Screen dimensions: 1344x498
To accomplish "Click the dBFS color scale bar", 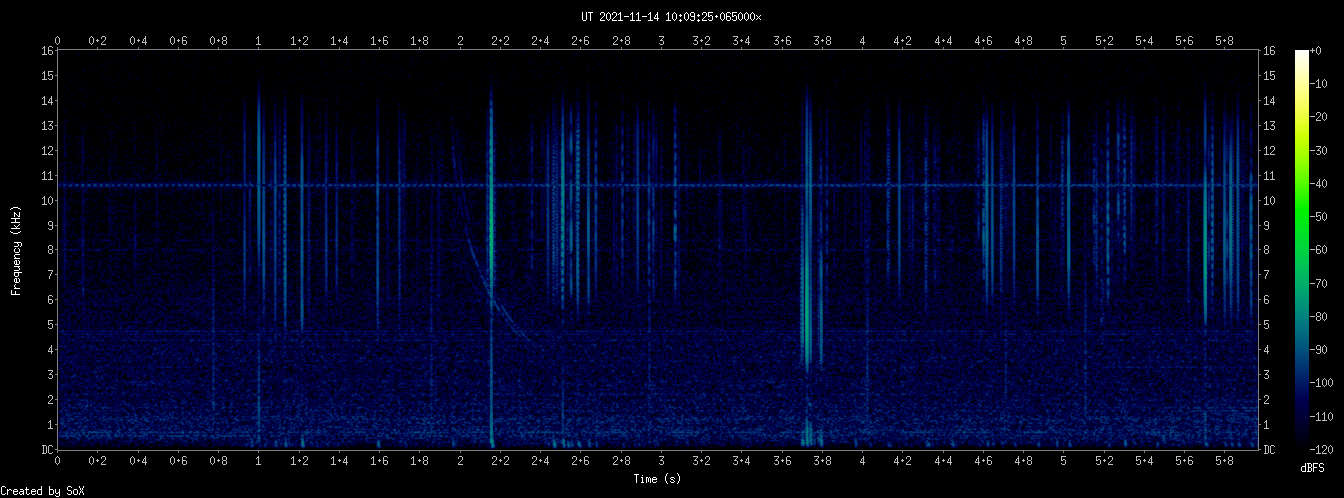I will 1301,249.
